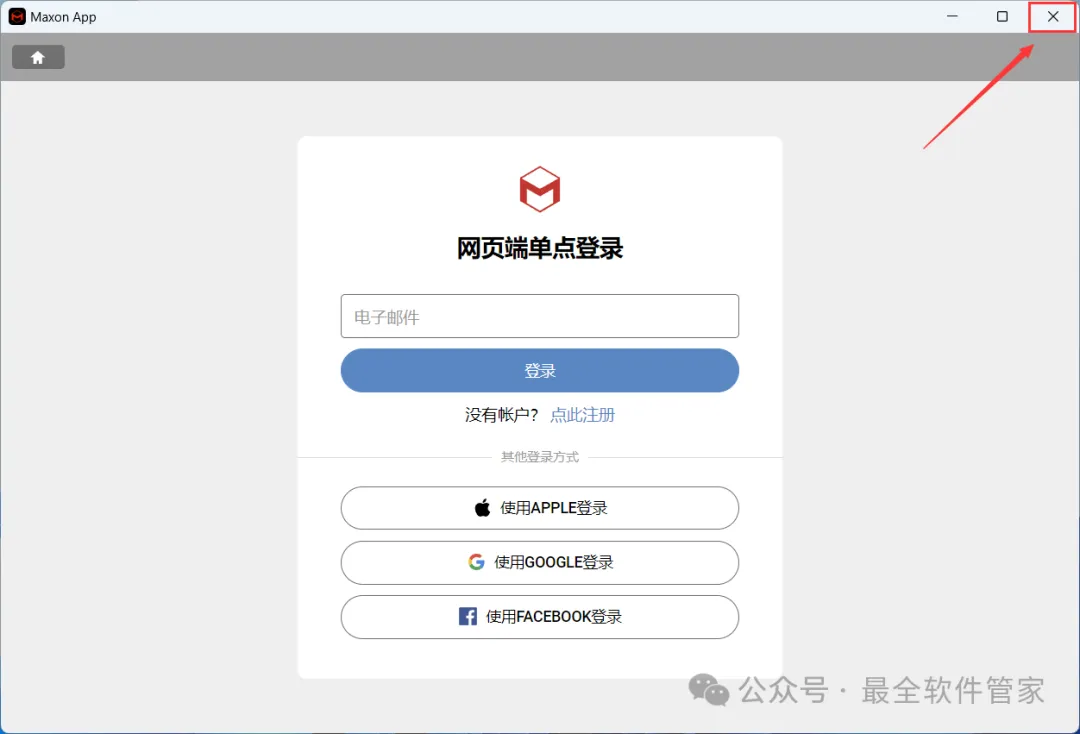Sign in with 使用FACEBOOK登录 button
This screenshot has width=1080, height=734.
coord(539,617)
